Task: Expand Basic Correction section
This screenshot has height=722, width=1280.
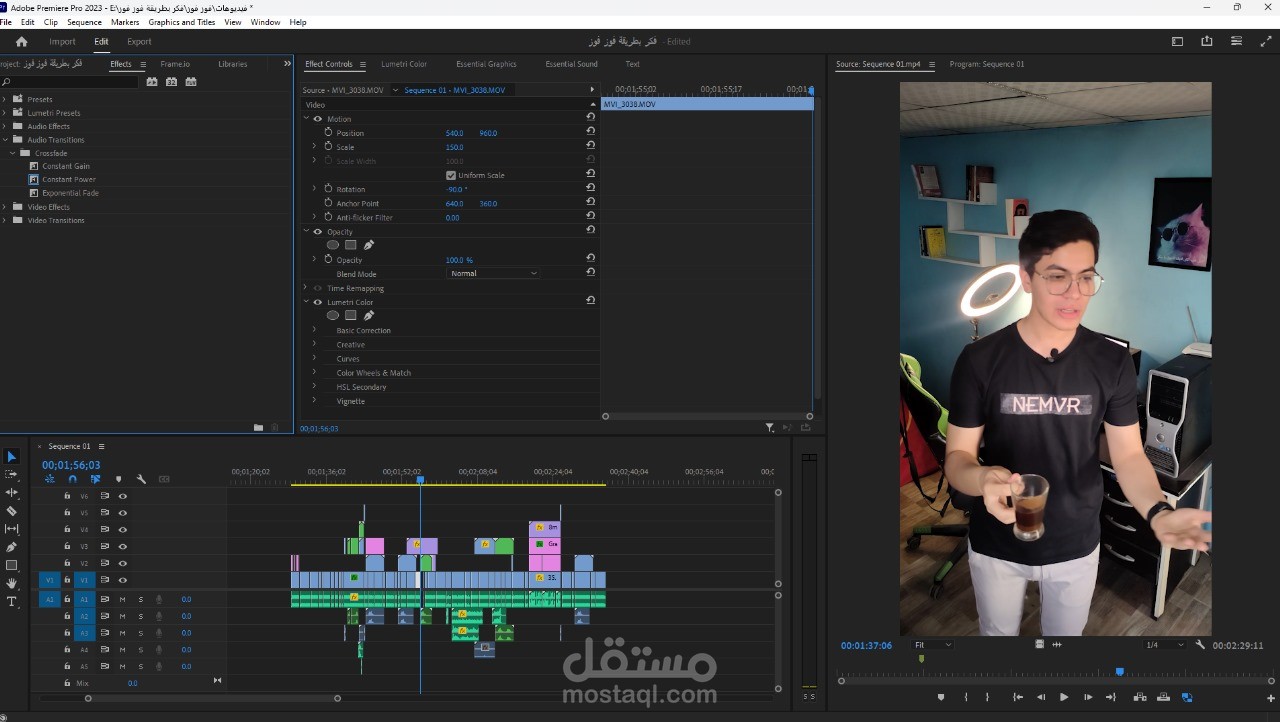Action: click(314, 330)
